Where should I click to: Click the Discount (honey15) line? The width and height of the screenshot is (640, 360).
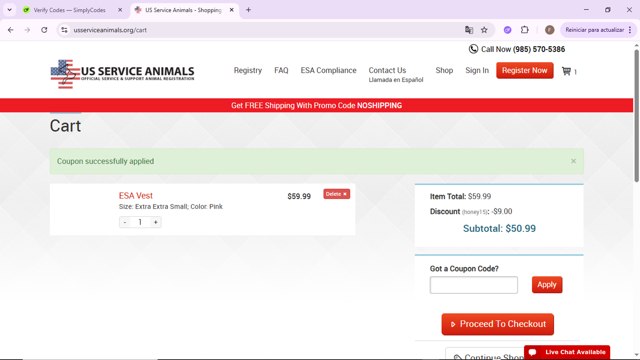pyautogui.click(x=471, y=211)
